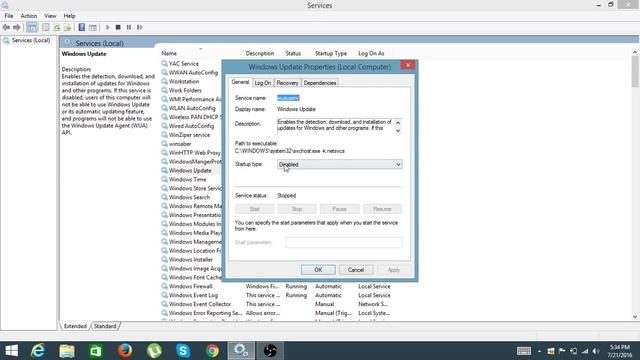Open File Explorer from the taskbar

pyautogui.click(x=67, y=351)
